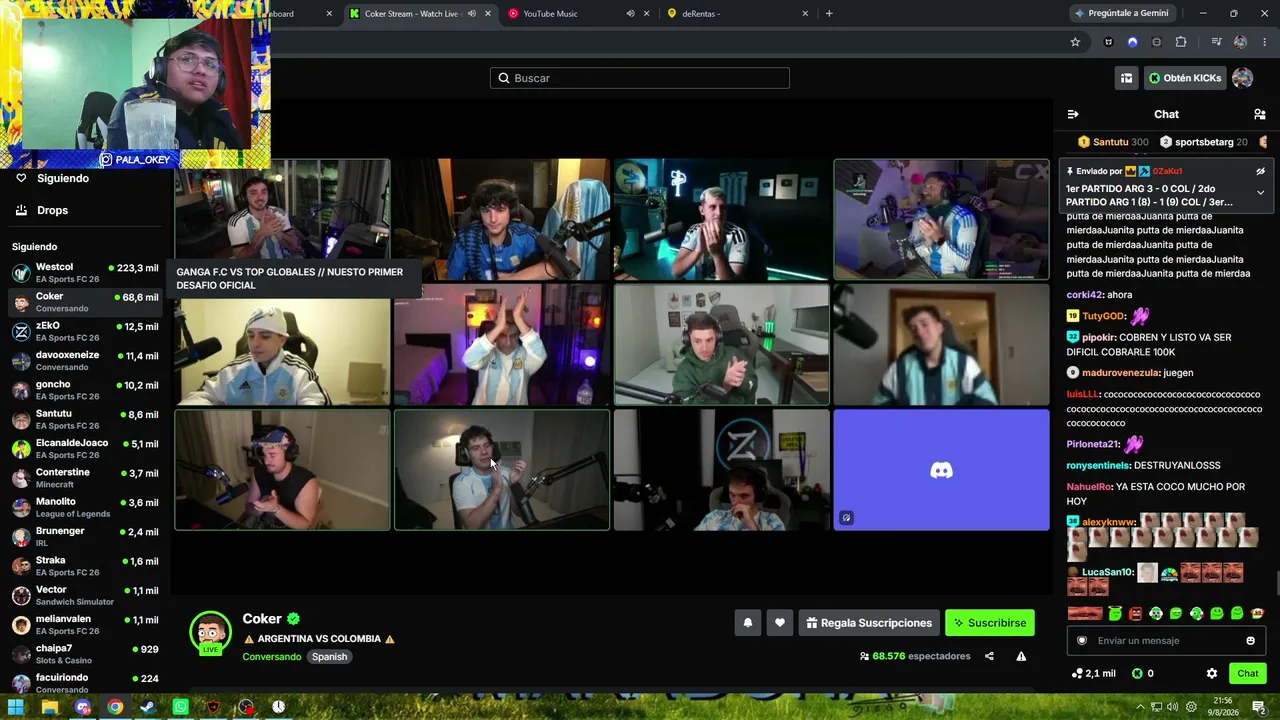Open the Windows Start menu
Screen dimensions: 1280x720
click(x=16, y=707)
